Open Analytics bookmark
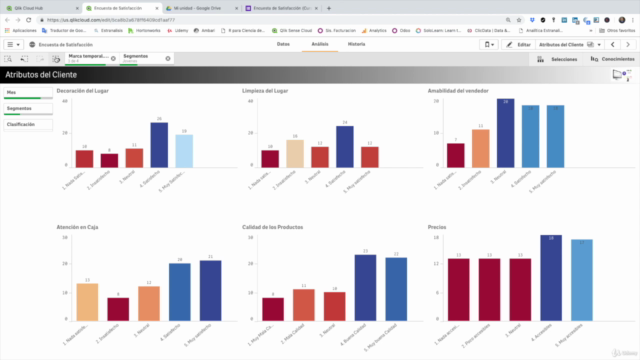The image size is (640, 360). tap(374, 31)
